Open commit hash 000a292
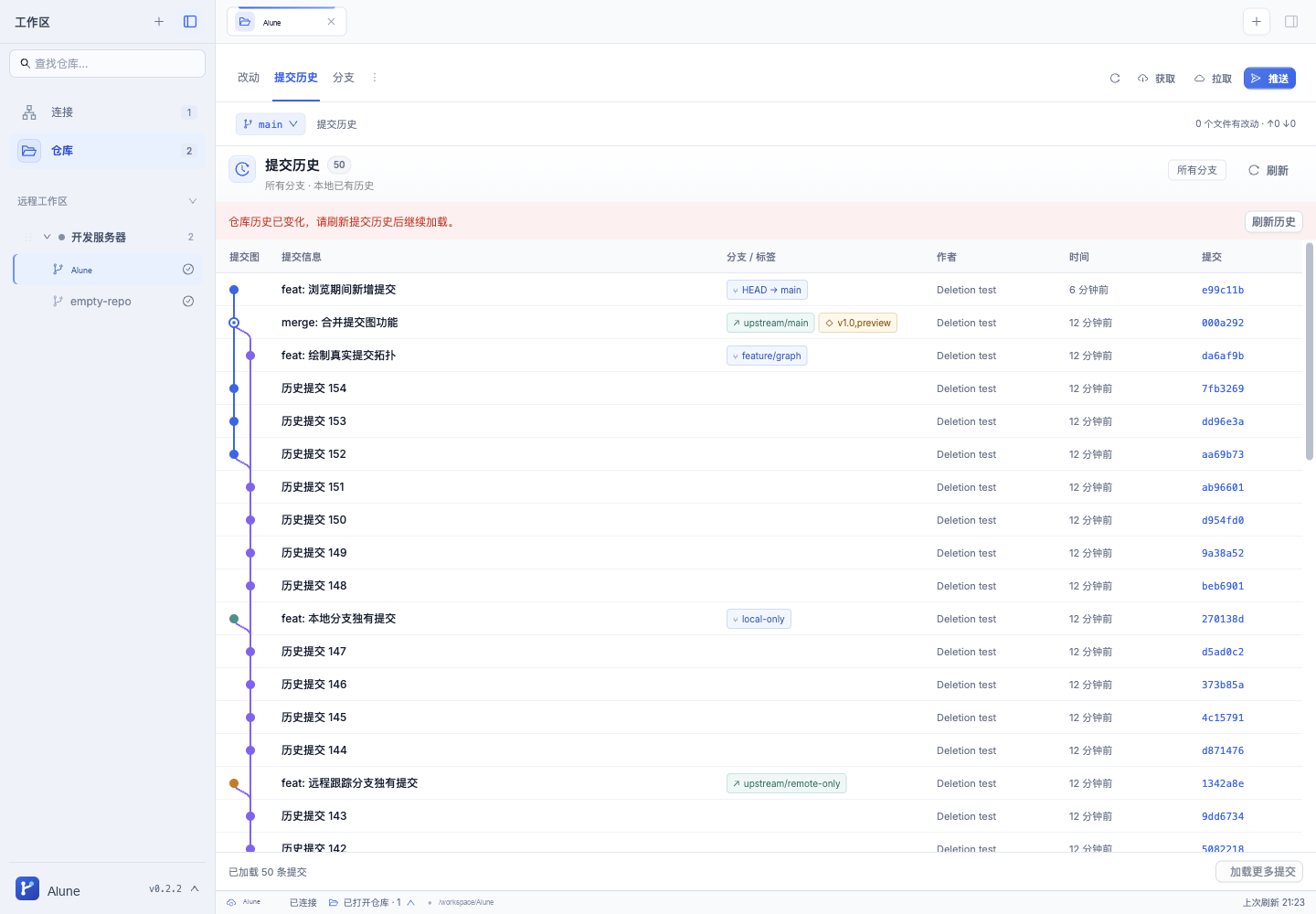Screen dimensions: 1316x914 pyautogui.click(x=1223, y=323)
